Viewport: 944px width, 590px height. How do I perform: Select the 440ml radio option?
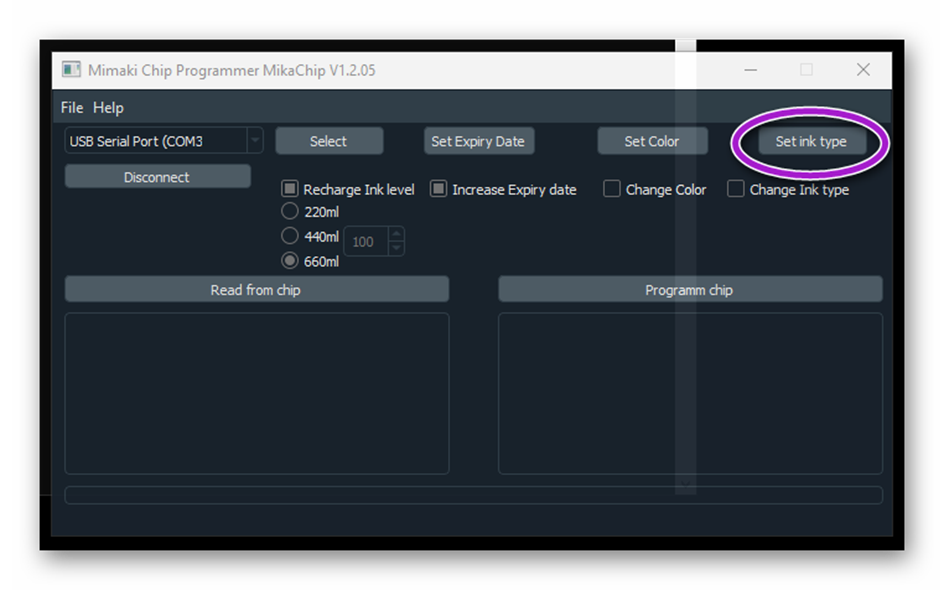pyautogui.click(x=290, y=235)
